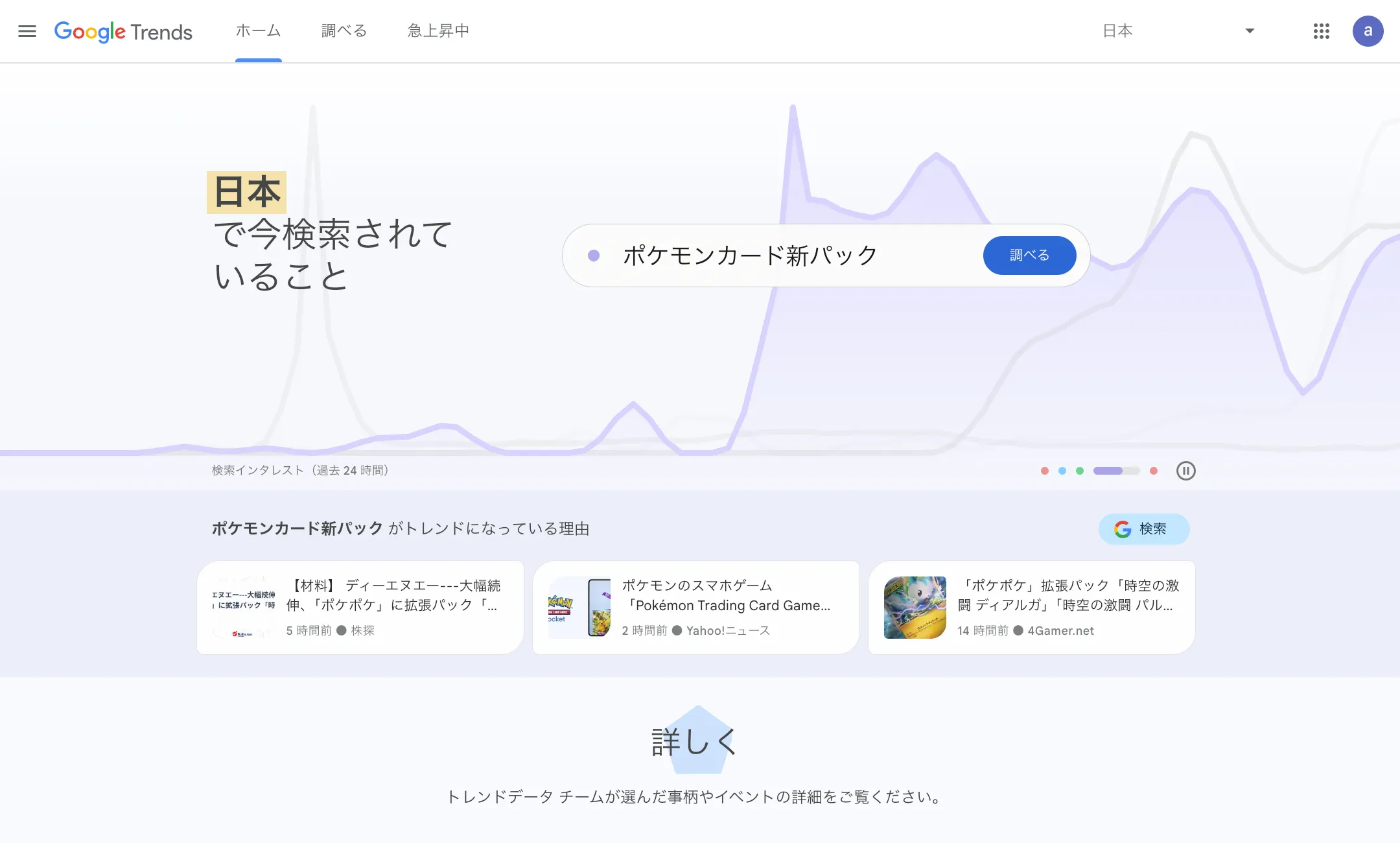
Task: Select the first red carousel dot
Action: click(1045, 471)
